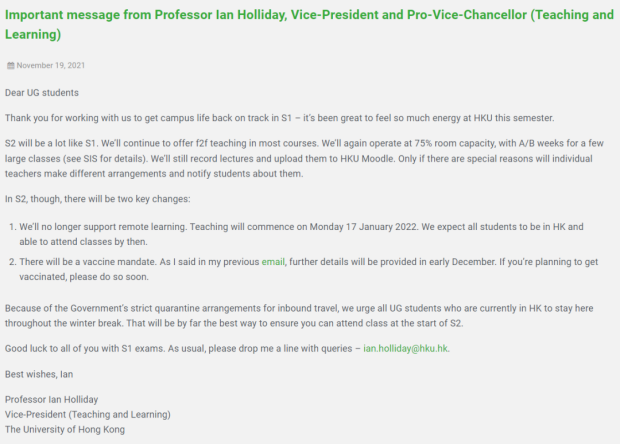Click the calendar icon beside the date
This screenshot has height=445, width=620.
point(11,66)
